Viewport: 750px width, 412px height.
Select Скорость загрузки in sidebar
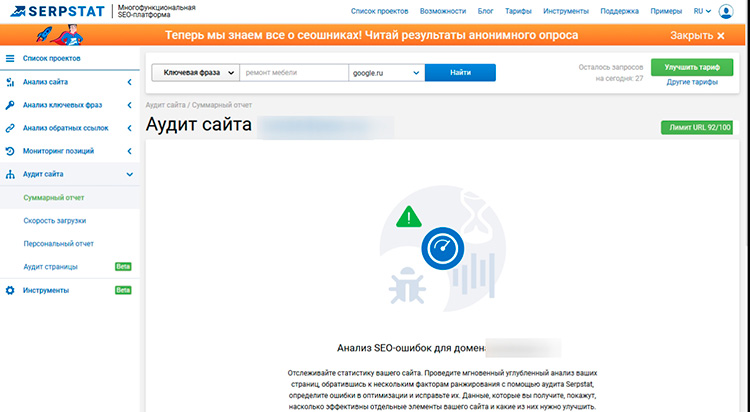55,221
